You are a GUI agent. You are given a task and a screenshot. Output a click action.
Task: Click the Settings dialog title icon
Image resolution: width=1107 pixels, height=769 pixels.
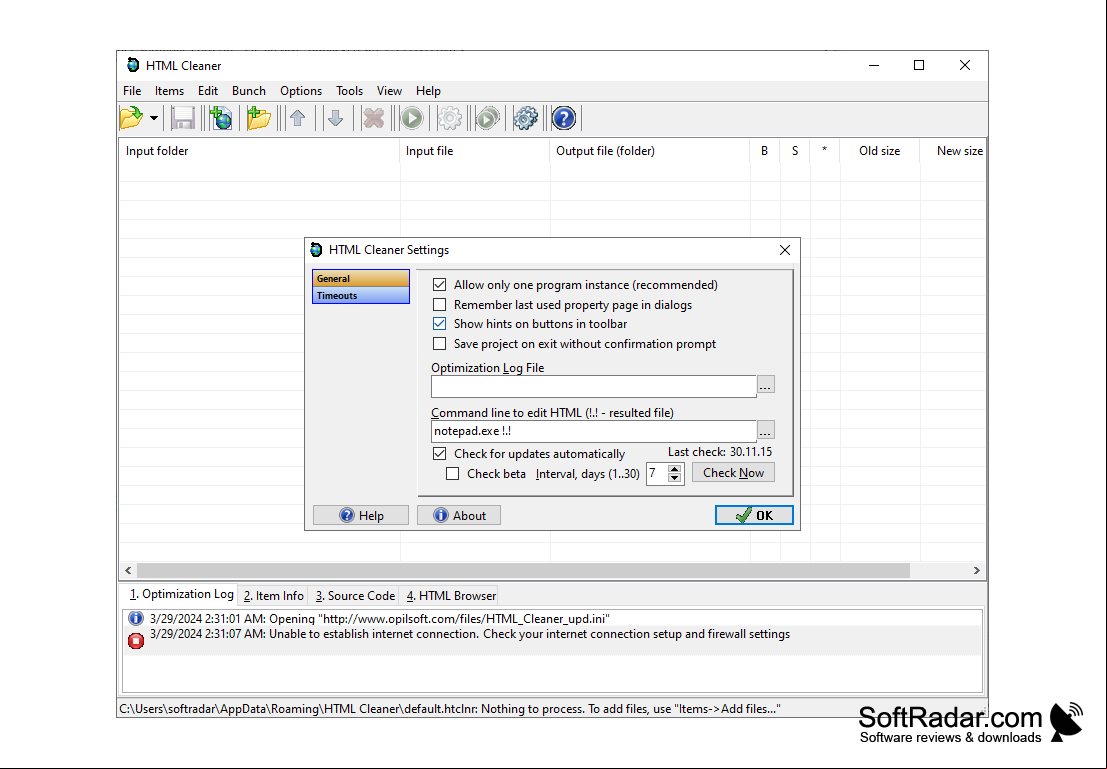coord(316,249)
